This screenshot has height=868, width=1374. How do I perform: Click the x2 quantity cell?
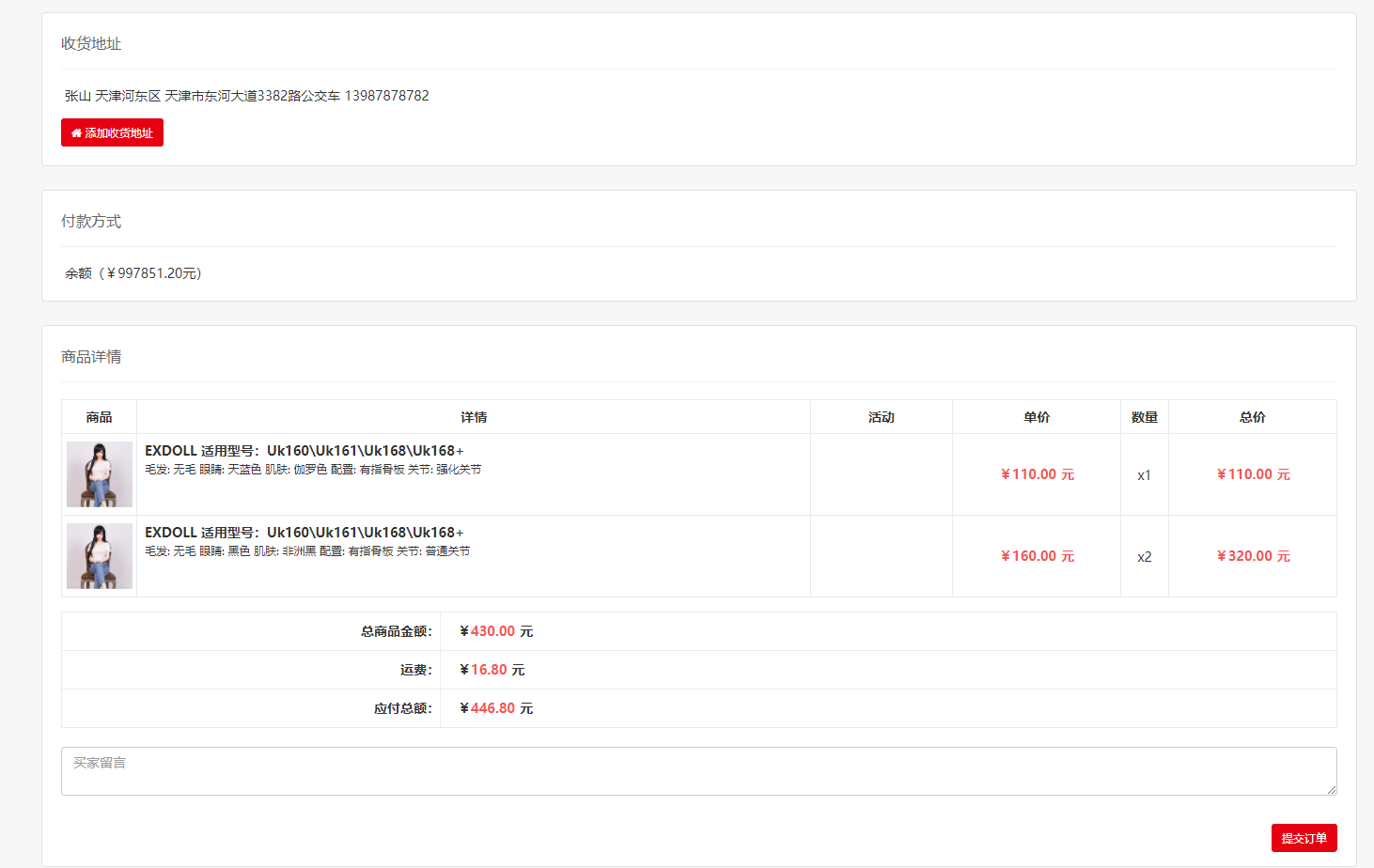tap(1144, 557)
